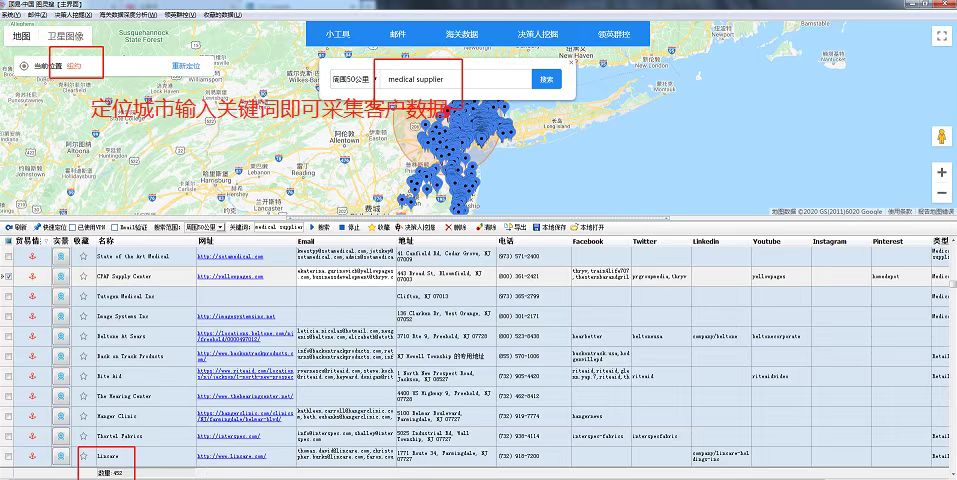Open buyer icon for Hanger Clinic row
957x480 pixels.
(x=60, y=415)
